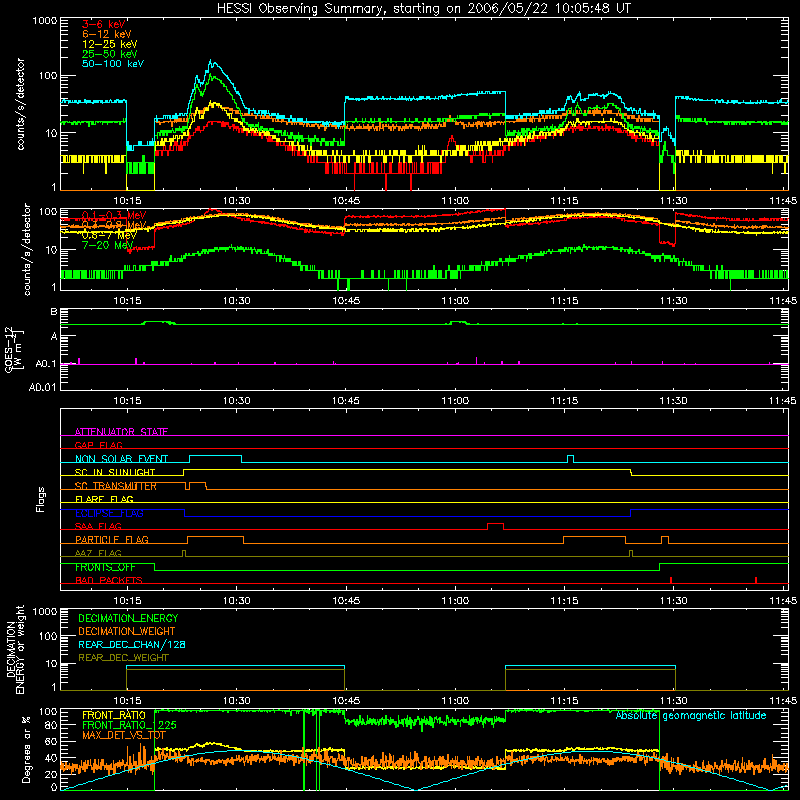
Task: Click the Degrees or % axis label
Action: tap(26, 749)
